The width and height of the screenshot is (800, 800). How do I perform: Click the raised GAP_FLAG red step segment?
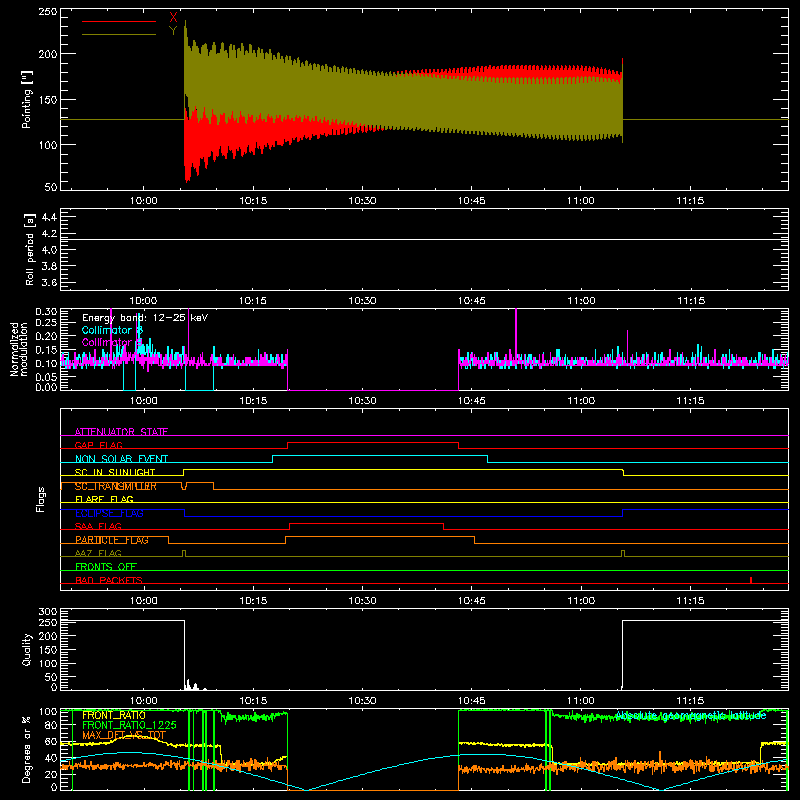coord(373,443)
